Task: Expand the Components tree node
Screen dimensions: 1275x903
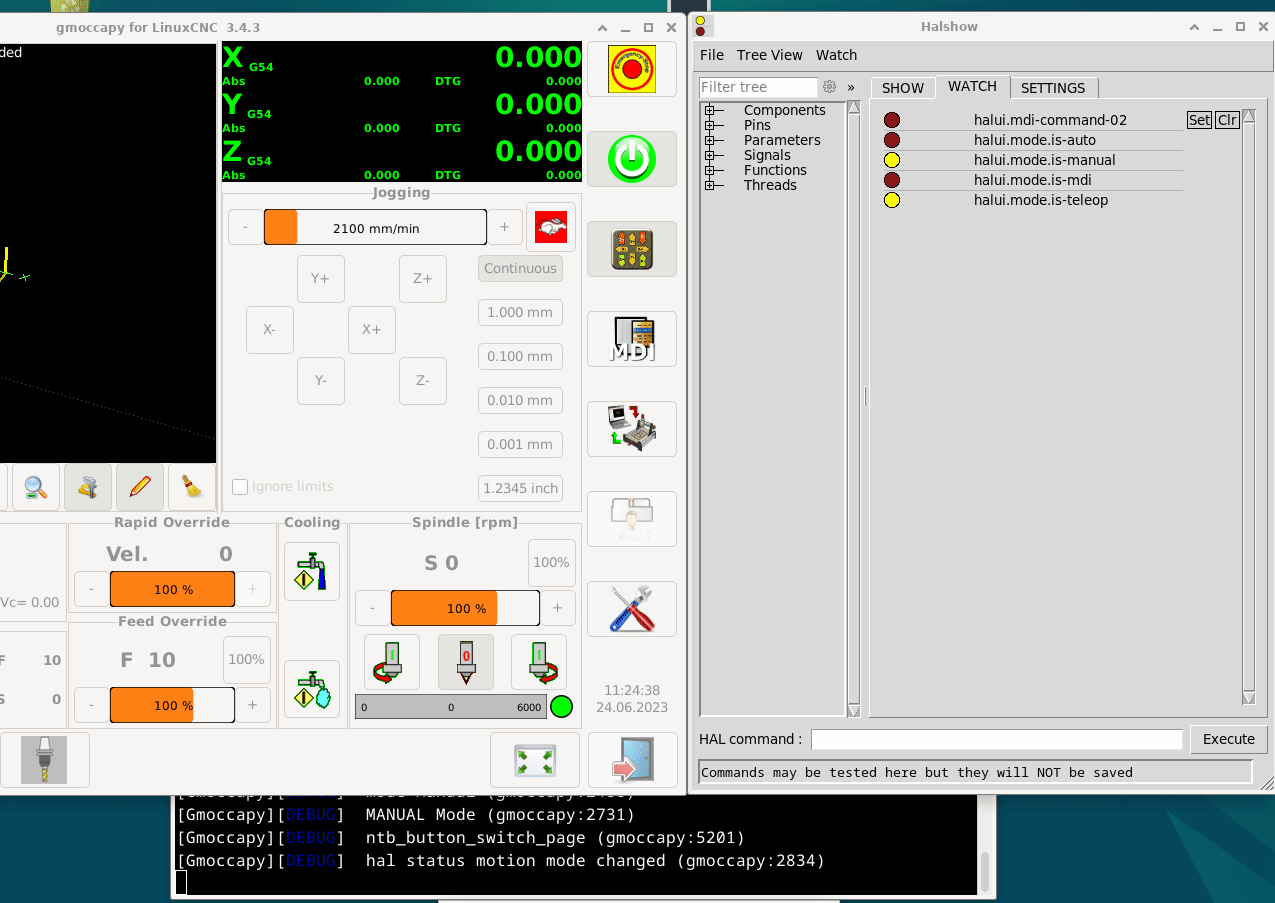Action: pos(709,111)
